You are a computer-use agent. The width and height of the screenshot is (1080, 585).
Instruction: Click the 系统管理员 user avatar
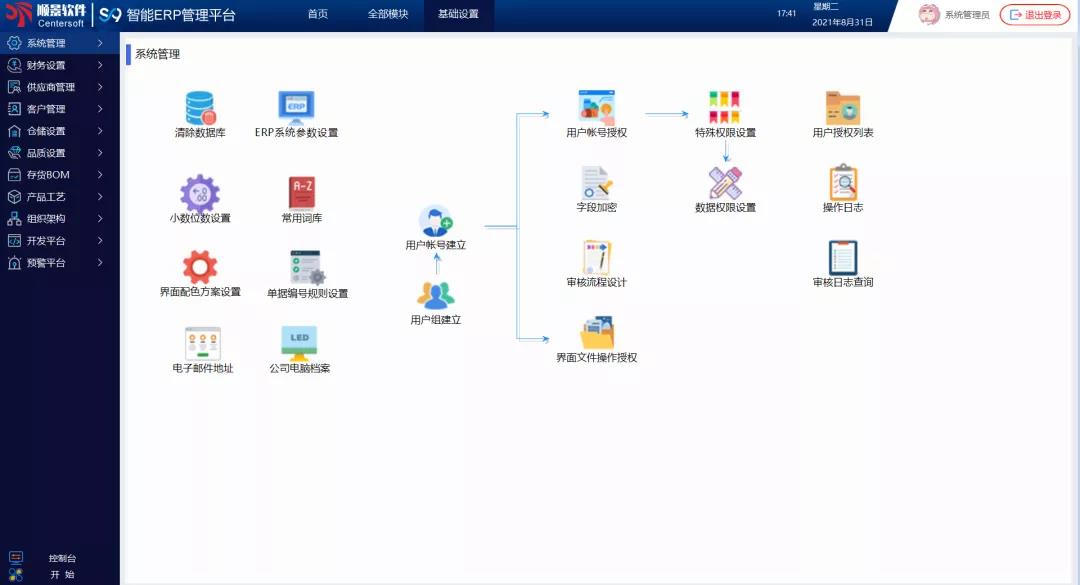click(x=929, y=15)
